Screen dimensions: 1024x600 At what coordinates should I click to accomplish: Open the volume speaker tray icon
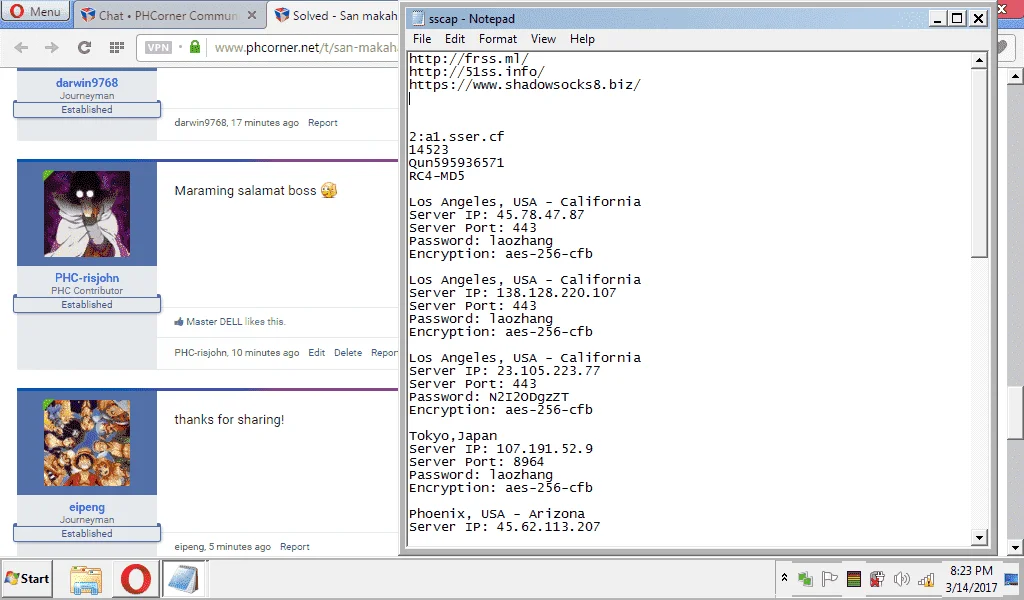tap(902, 578)
